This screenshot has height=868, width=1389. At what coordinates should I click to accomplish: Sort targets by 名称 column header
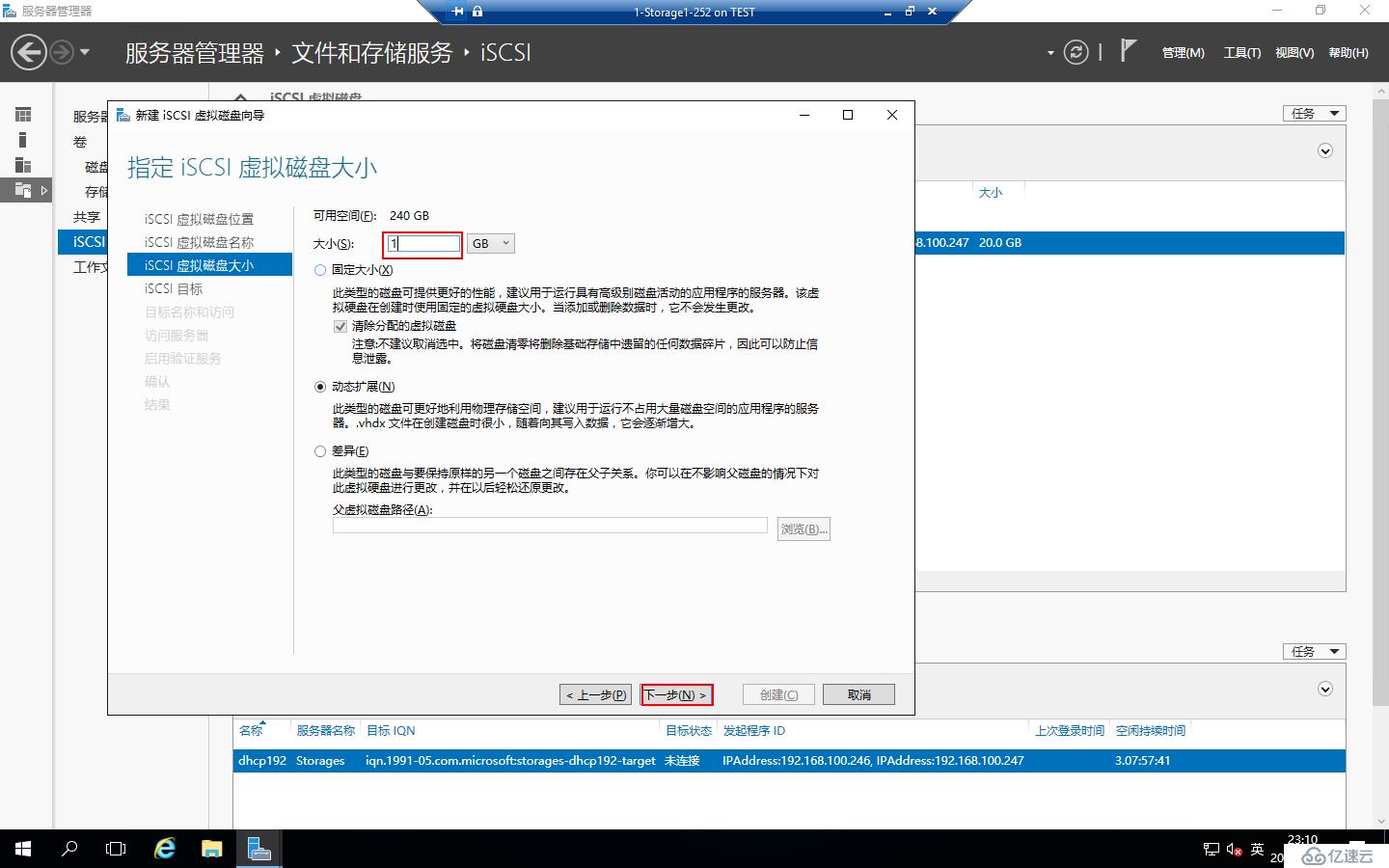pyautogui.click(x=251, y=730)
